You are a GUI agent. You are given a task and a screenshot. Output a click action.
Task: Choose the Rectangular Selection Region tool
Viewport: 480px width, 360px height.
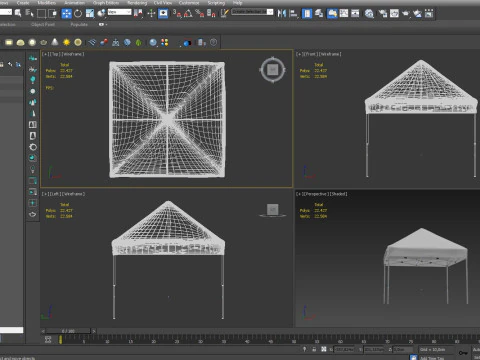coord(41,13)
